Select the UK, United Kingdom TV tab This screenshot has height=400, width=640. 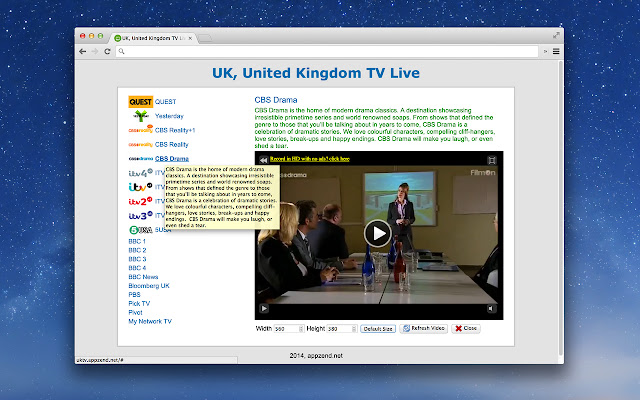151,38
